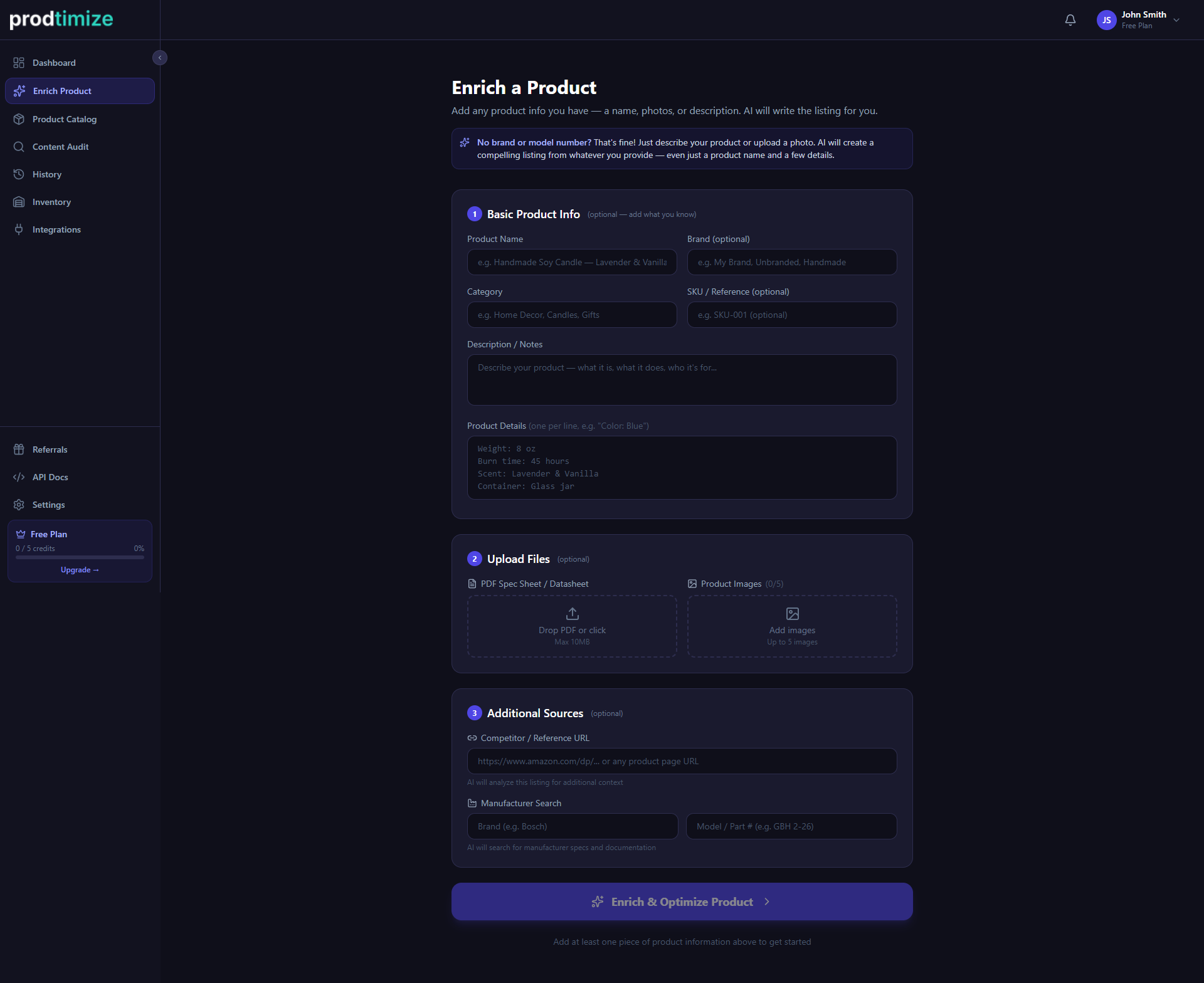1204x983 pixels.
Task: Collapse the sidebar with the chevron button
Action: pos(160,57)
